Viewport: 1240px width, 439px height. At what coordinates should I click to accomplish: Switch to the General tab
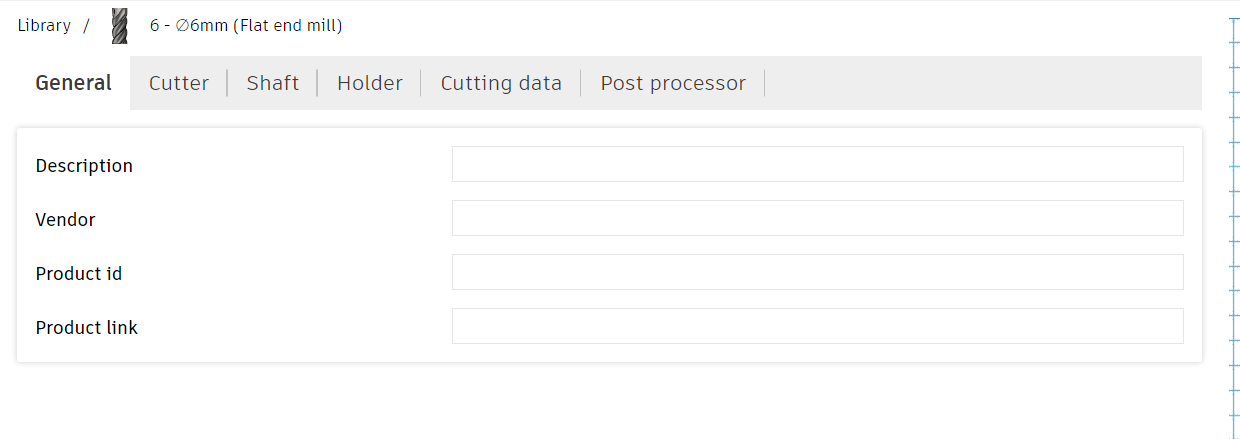[73, 83]
